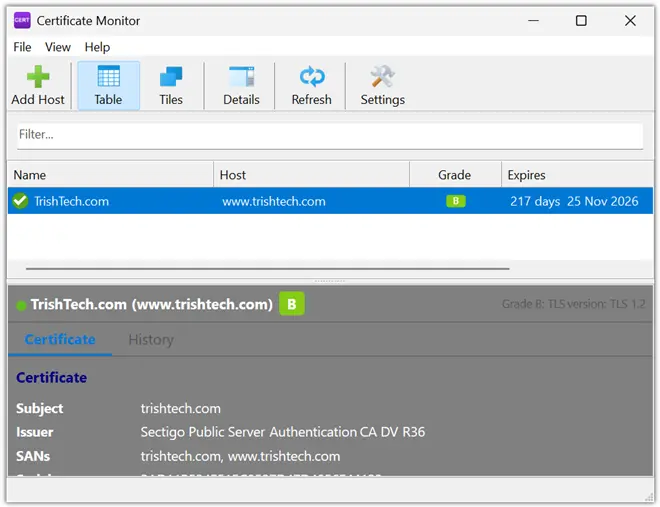Click the 'Grade B: TLS version: TLS 1.2' text

[x=573, y=304]
